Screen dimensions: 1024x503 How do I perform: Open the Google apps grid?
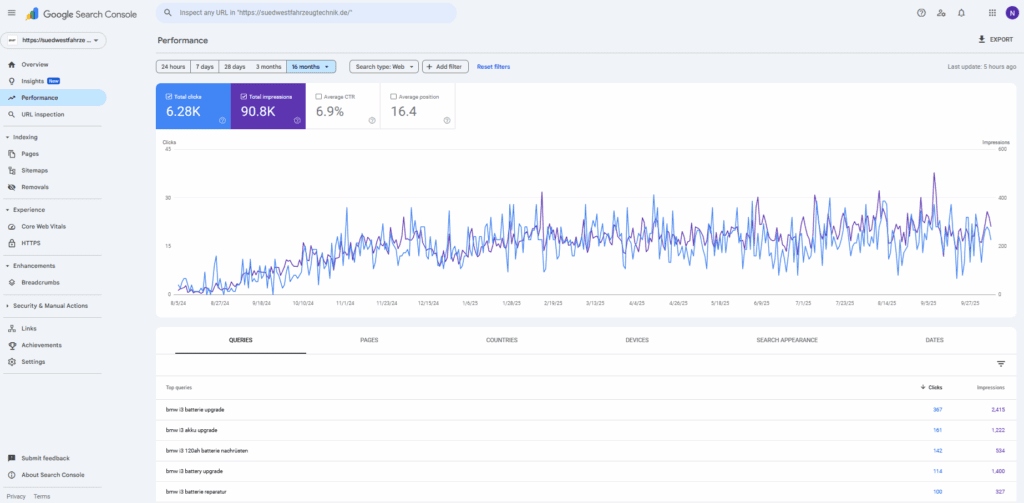[x=991, y=13]
